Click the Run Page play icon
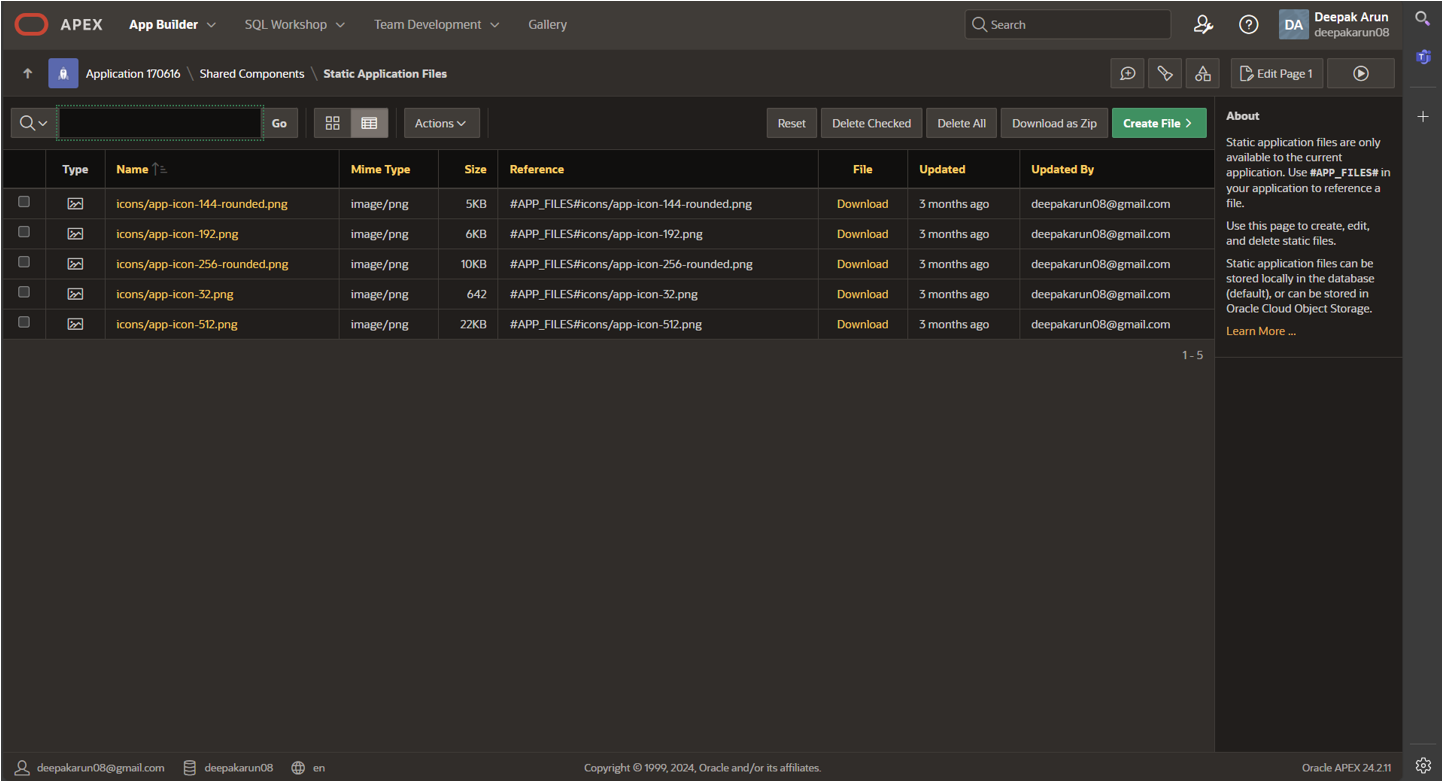The image size is (1447, 781). coord(1360,74)
